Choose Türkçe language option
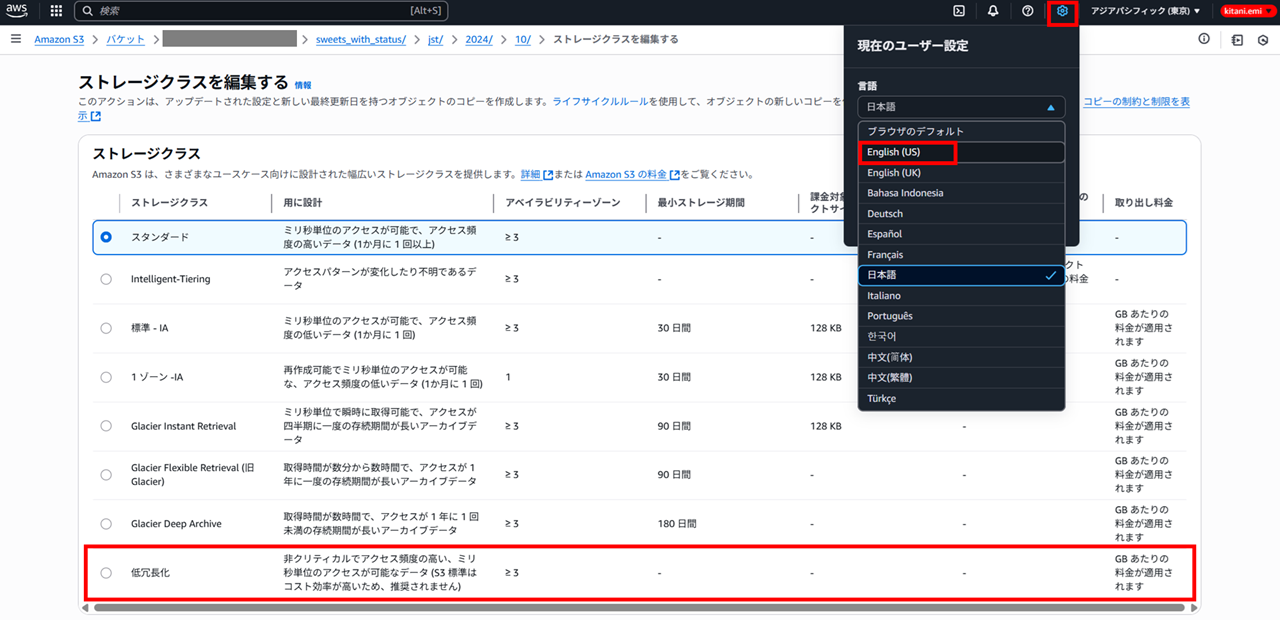1280x620 pixels. click(961, 399)
